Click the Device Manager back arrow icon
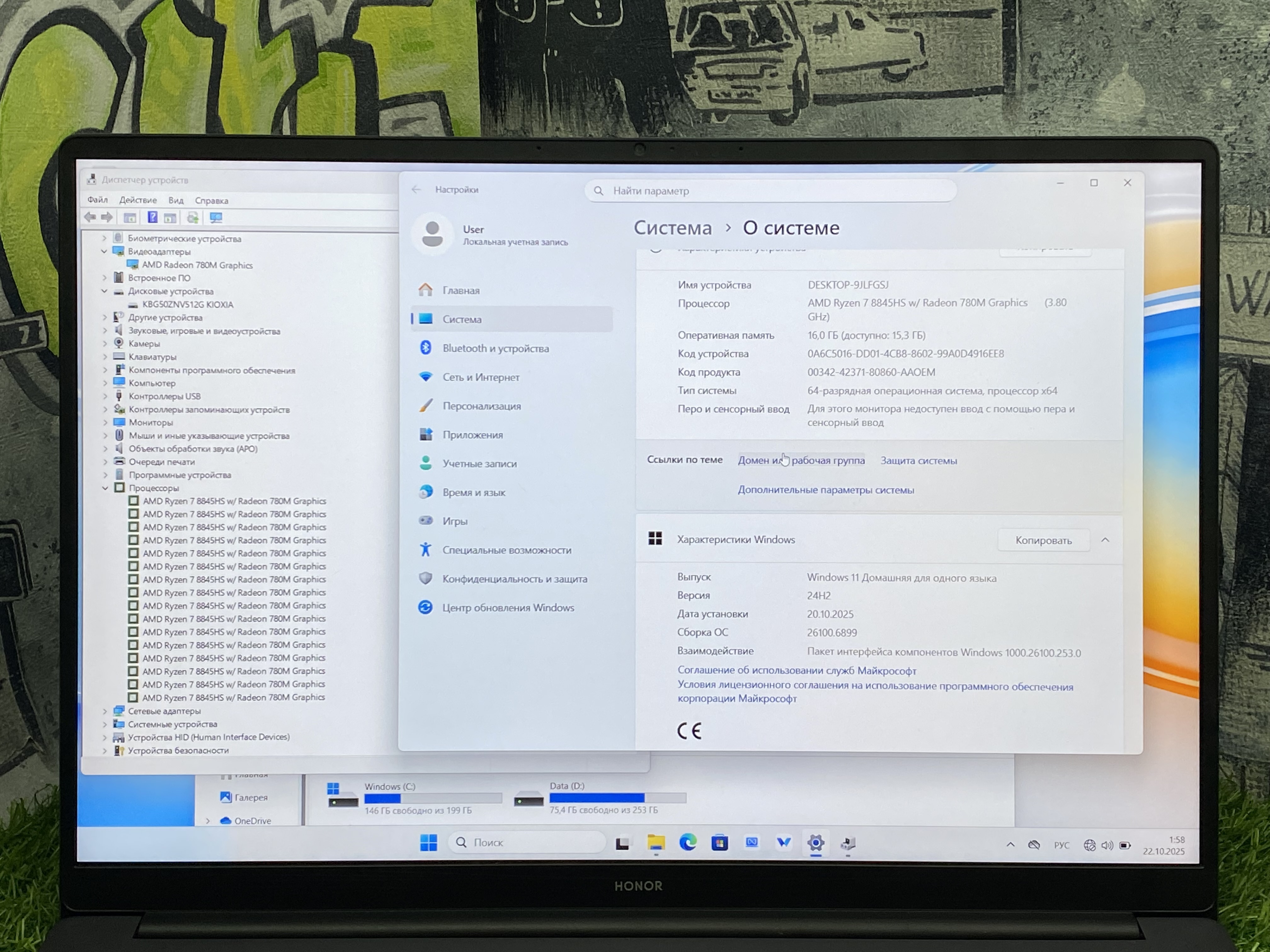This screenshot has height=952, width=1270. (x=89, y=218)
